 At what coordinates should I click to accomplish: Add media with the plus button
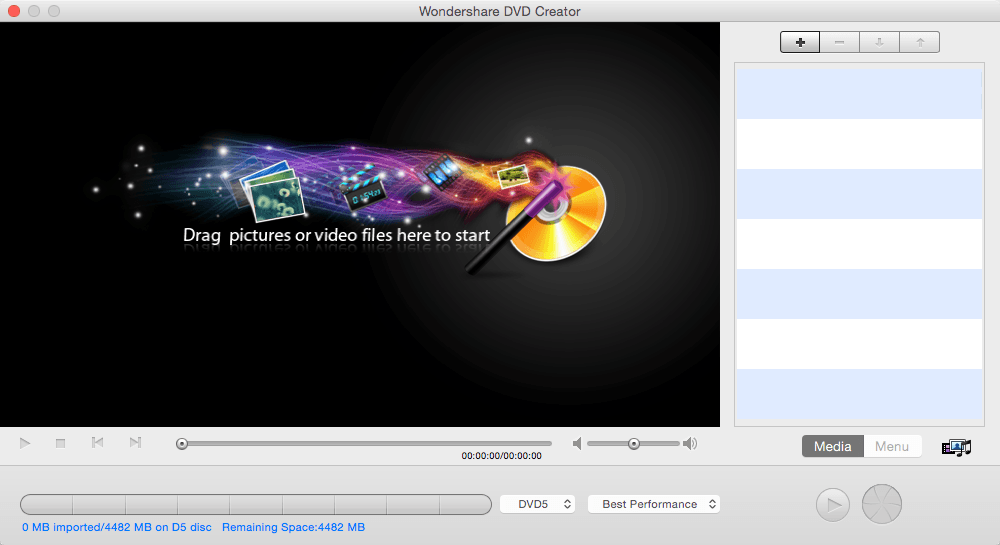click(x=800, y=43)
